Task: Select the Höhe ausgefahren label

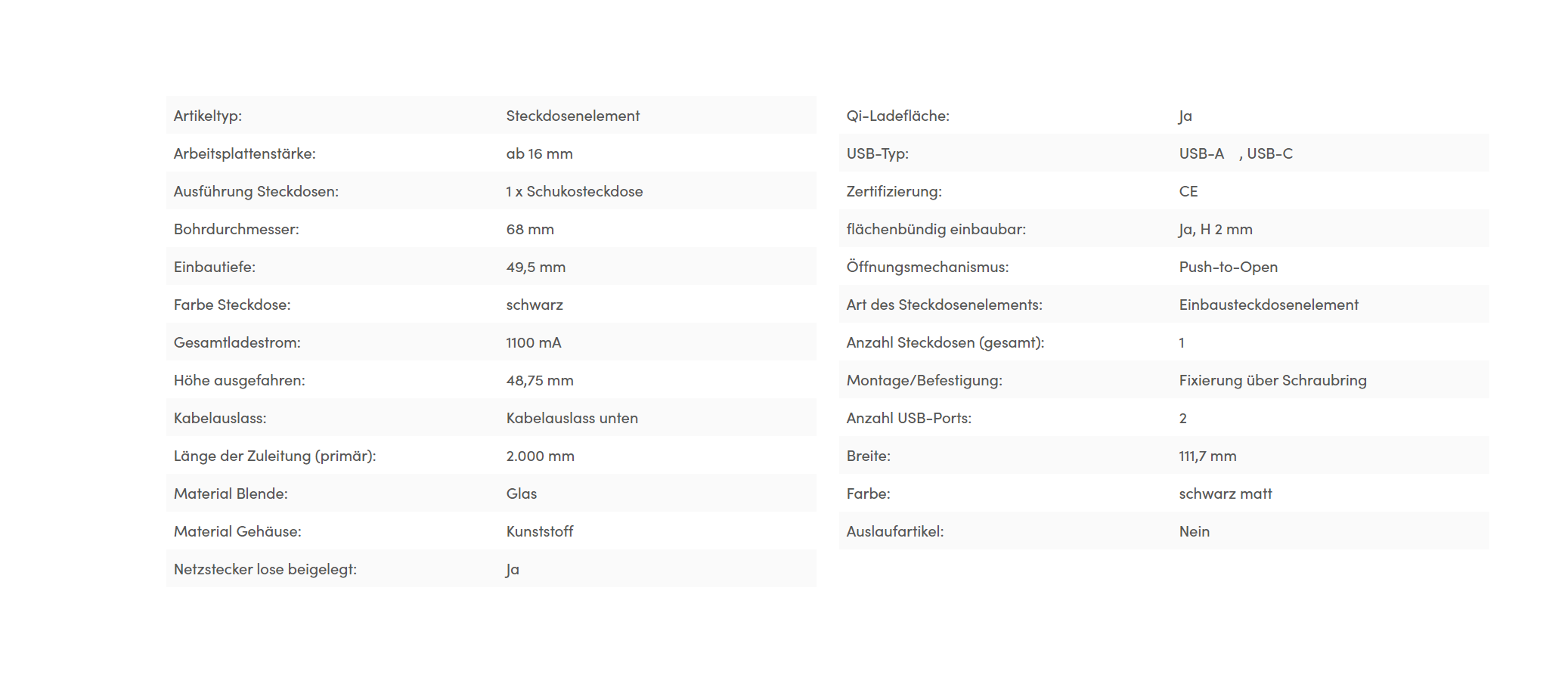Action: 239,380
